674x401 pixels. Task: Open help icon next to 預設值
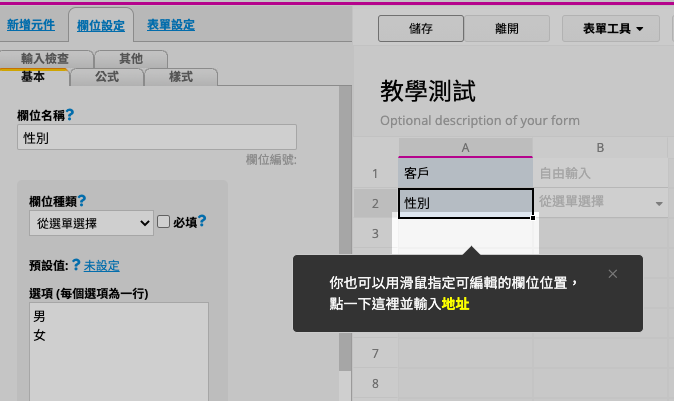[76, 264]
